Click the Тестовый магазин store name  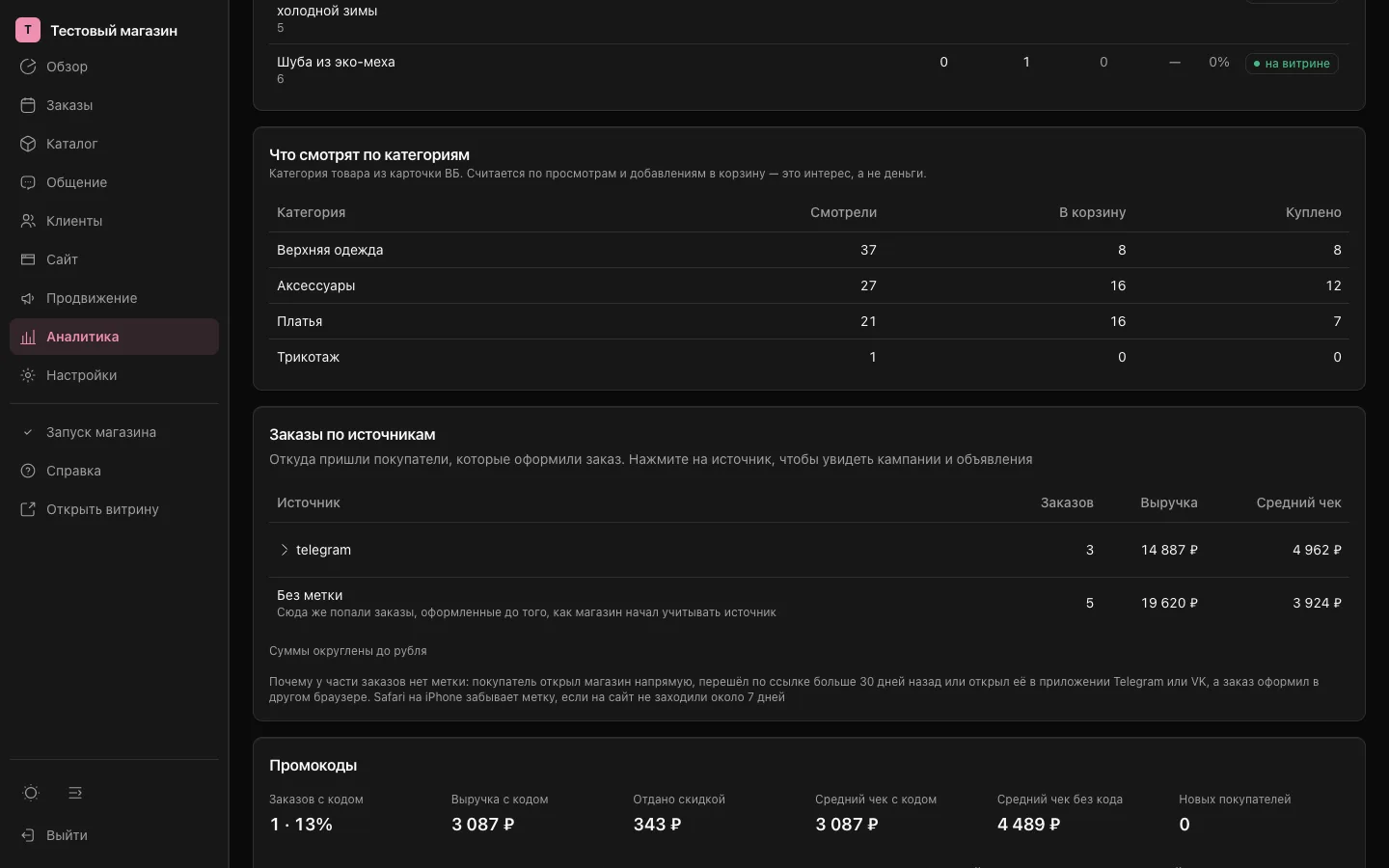pyautogui.click(x=114, y=31)
